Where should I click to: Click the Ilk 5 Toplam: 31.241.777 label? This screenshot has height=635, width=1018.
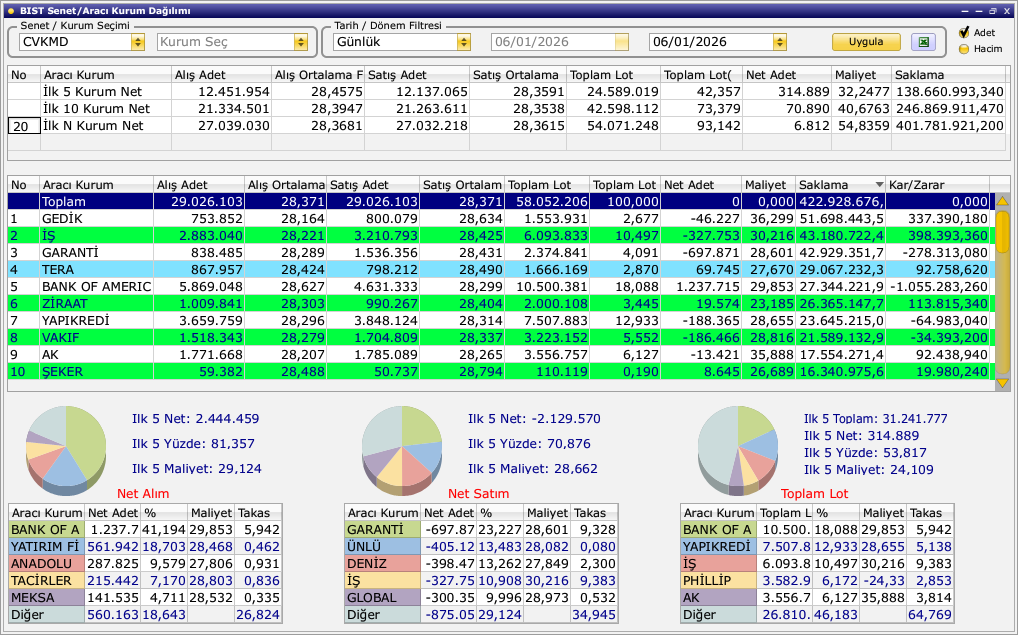(876, 419)
